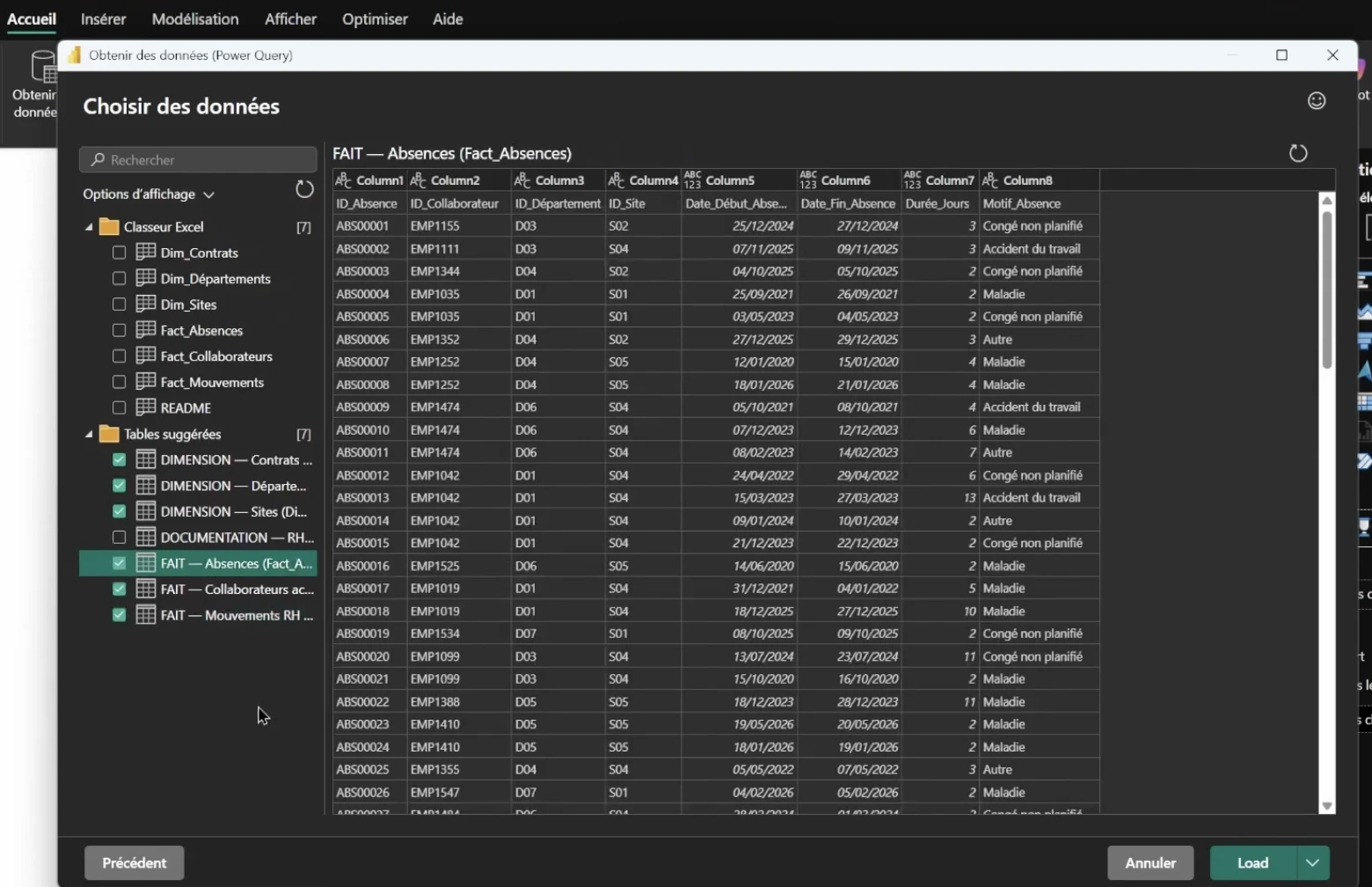Click Column8 text data type icon
Viewport: 1372px width, 887px height.
(x=990, y=180)
